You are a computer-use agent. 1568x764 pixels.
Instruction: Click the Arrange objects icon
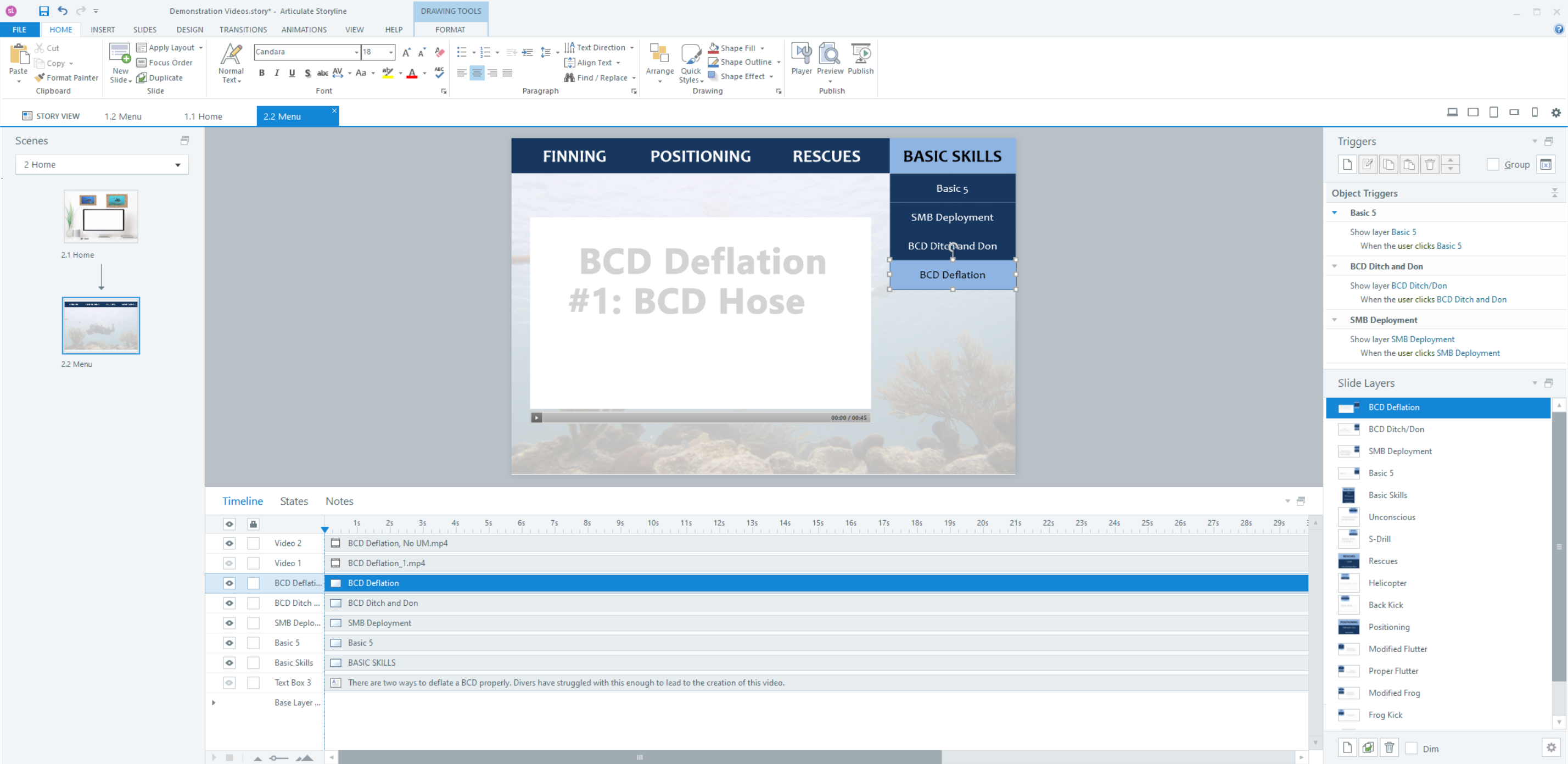[x=659, y=54]
